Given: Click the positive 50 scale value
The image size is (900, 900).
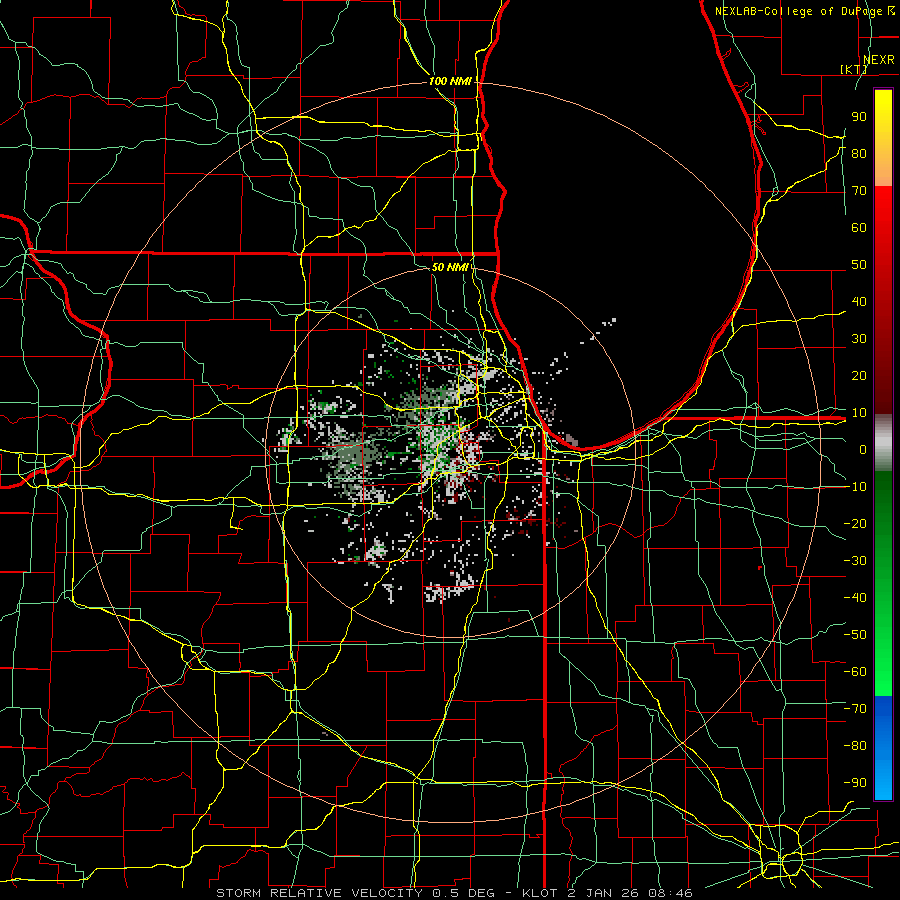Looking at the screenshot, I should click(859, 265).
